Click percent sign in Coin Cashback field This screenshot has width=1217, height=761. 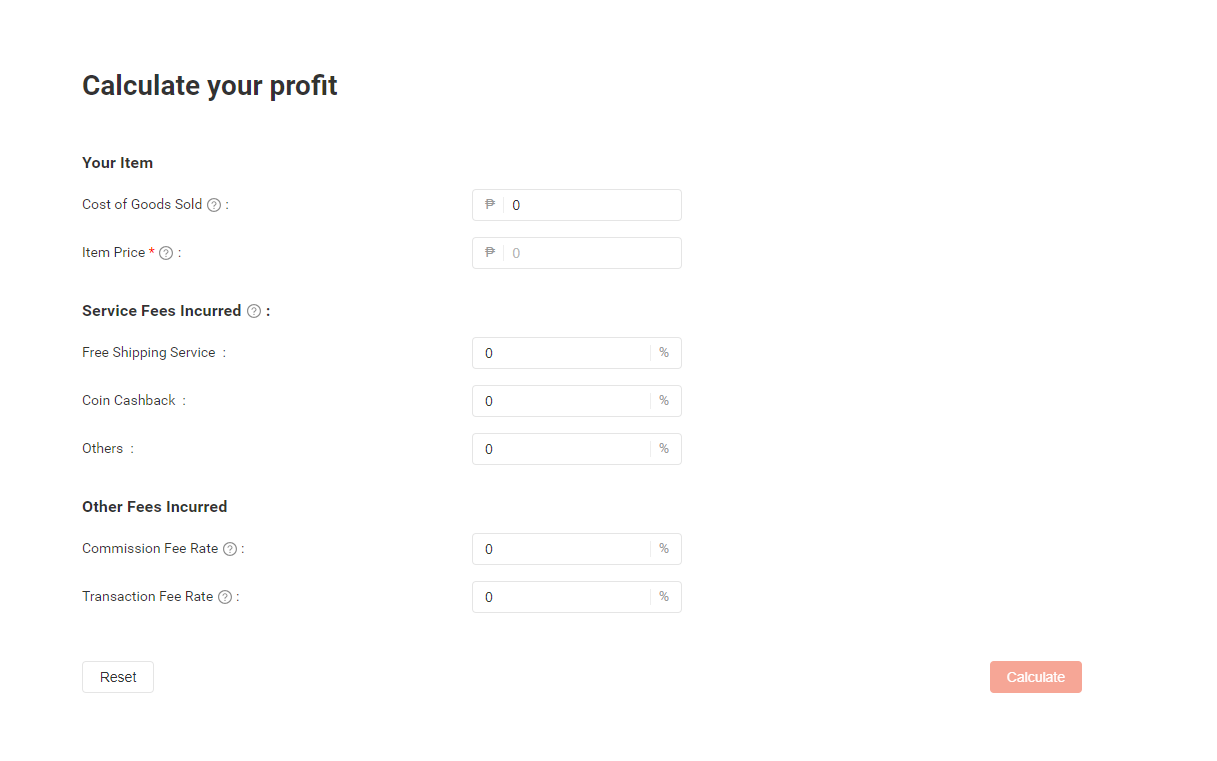tap(664, 401)
